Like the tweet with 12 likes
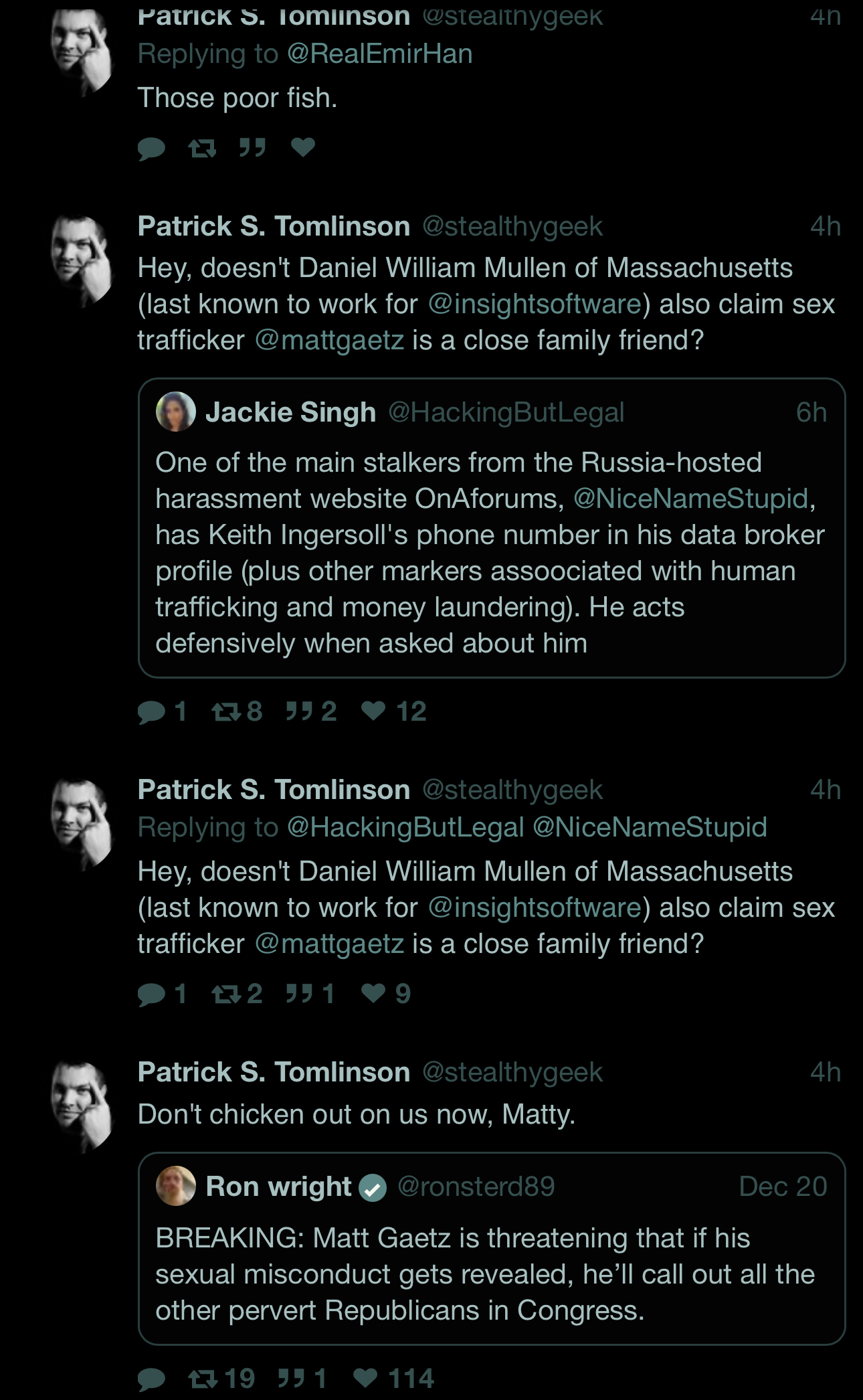863x1400 pixels. (x=393, y=711)
